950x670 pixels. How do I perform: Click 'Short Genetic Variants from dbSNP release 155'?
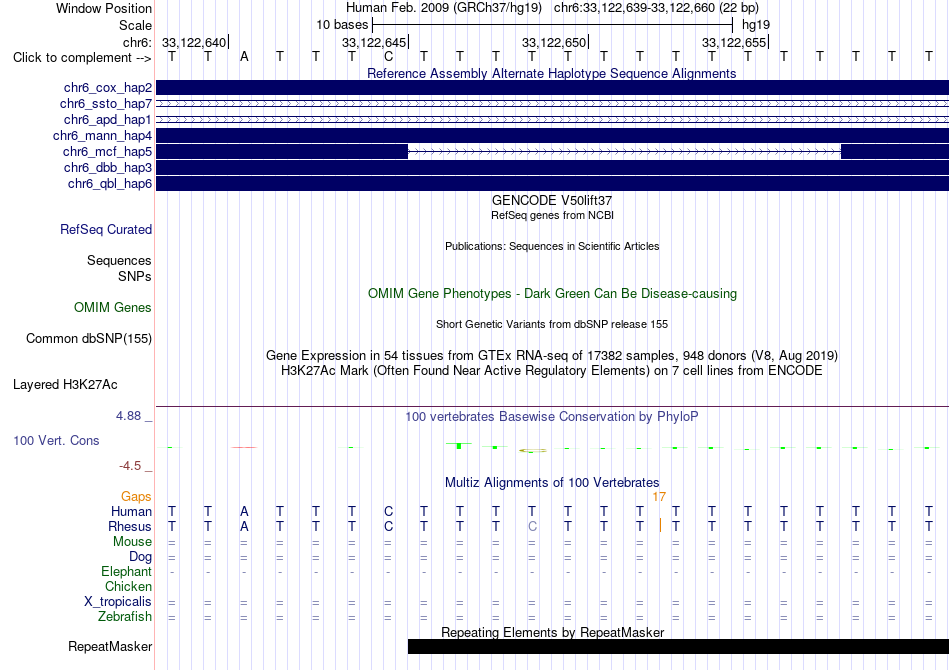[552, 324]
